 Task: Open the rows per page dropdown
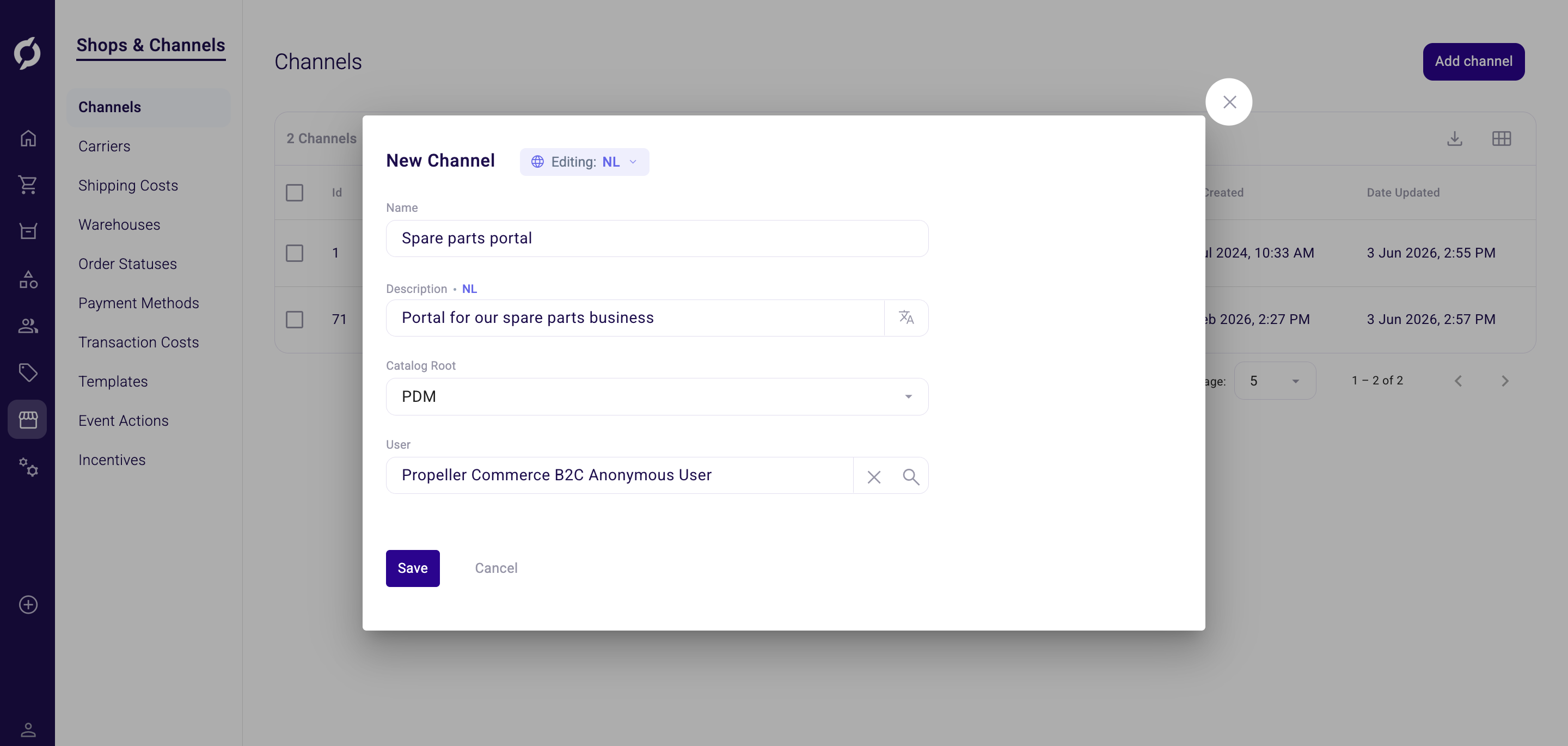click(1275, 381)
